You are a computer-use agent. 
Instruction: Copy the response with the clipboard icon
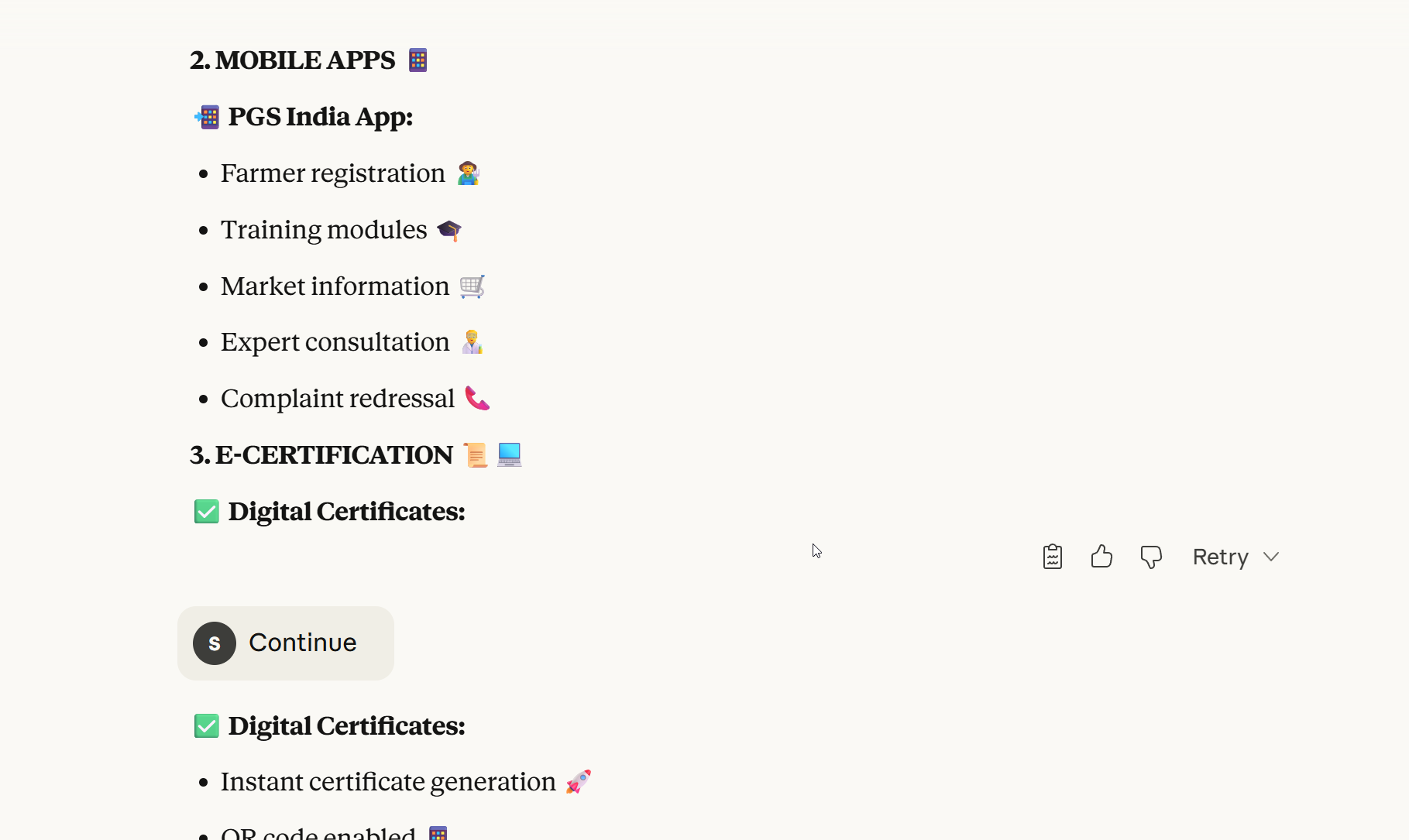[x=1052, y=557]
